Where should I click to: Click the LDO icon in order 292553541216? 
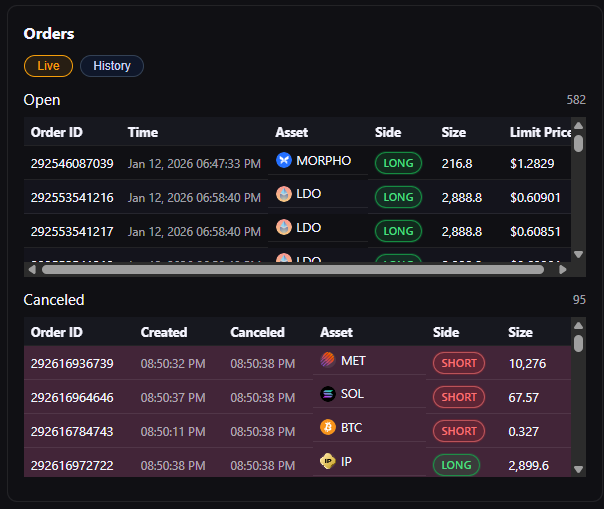pos(283,193)
